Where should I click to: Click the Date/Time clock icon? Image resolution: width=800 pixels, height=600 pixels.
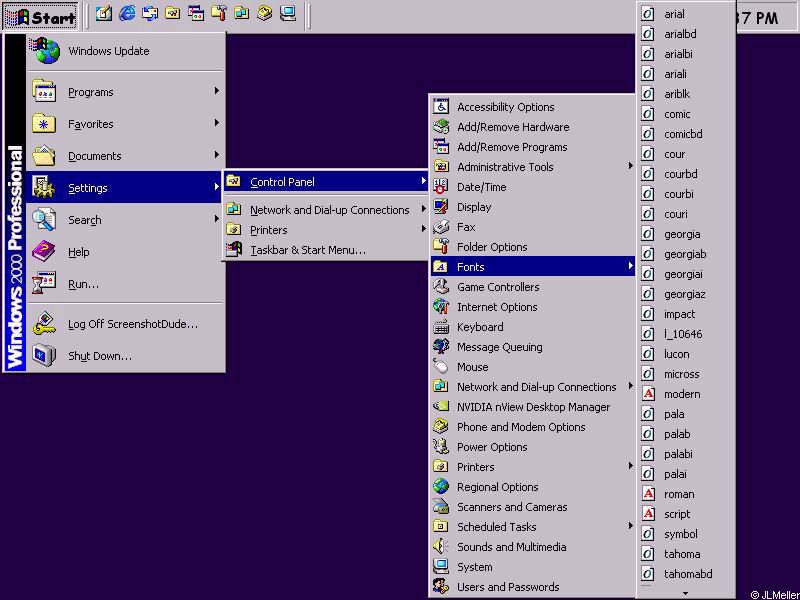pos(441,187)
